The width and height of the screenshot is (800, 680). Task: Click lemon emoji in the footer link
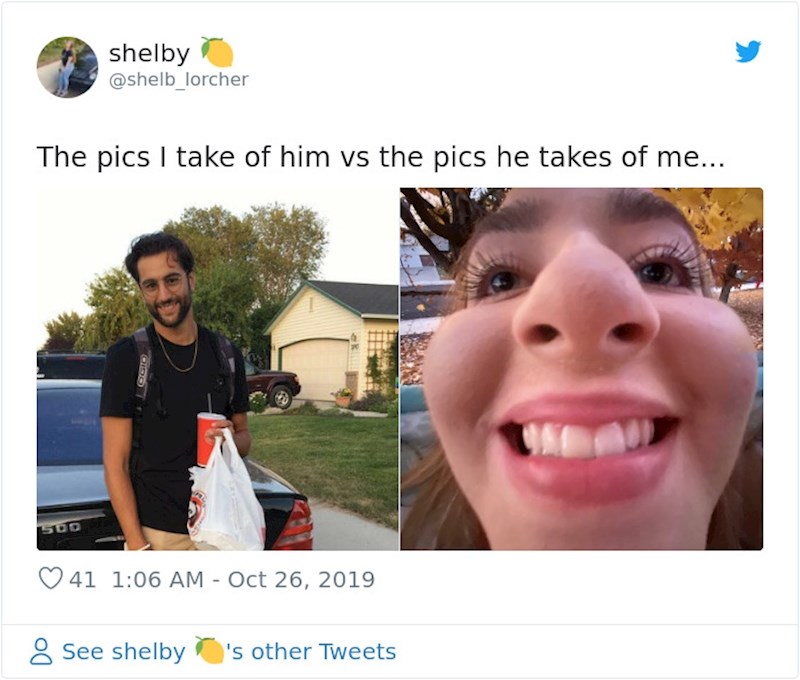[x=209, y=650]
